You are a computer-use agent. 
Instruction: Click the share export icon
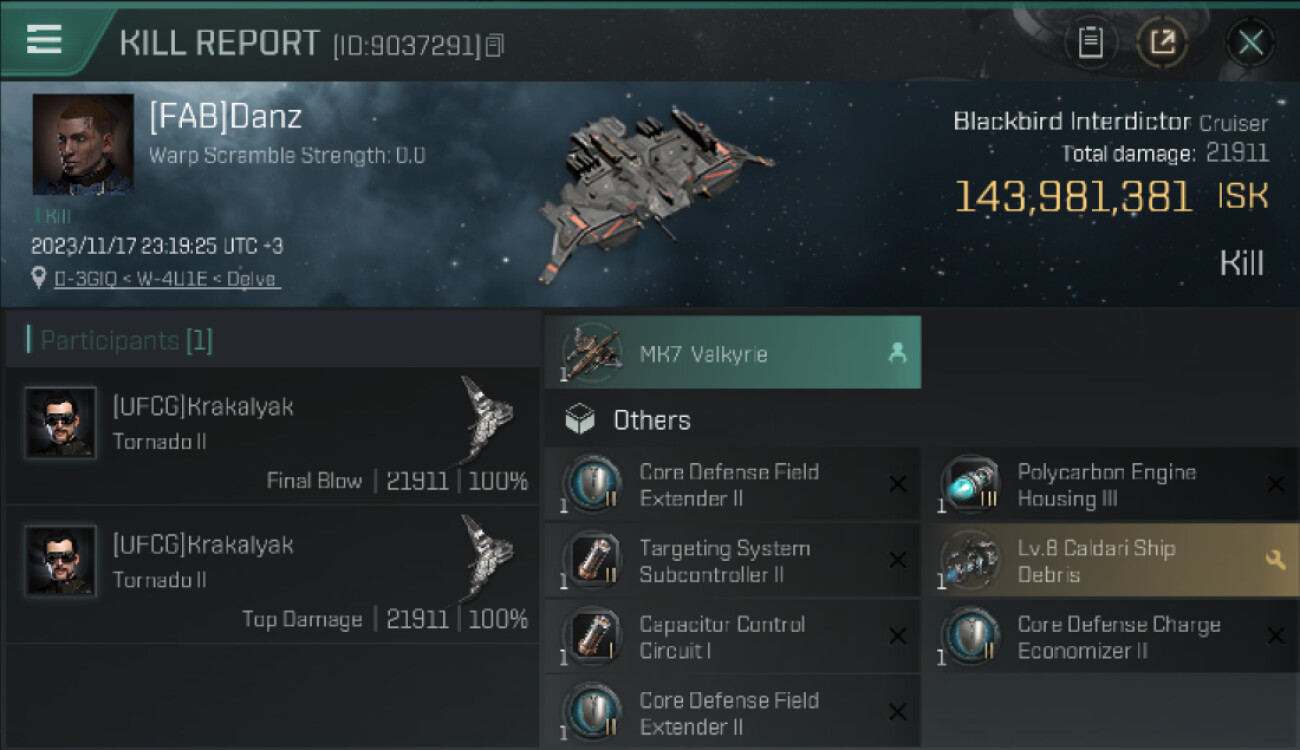click(1162, 42)
